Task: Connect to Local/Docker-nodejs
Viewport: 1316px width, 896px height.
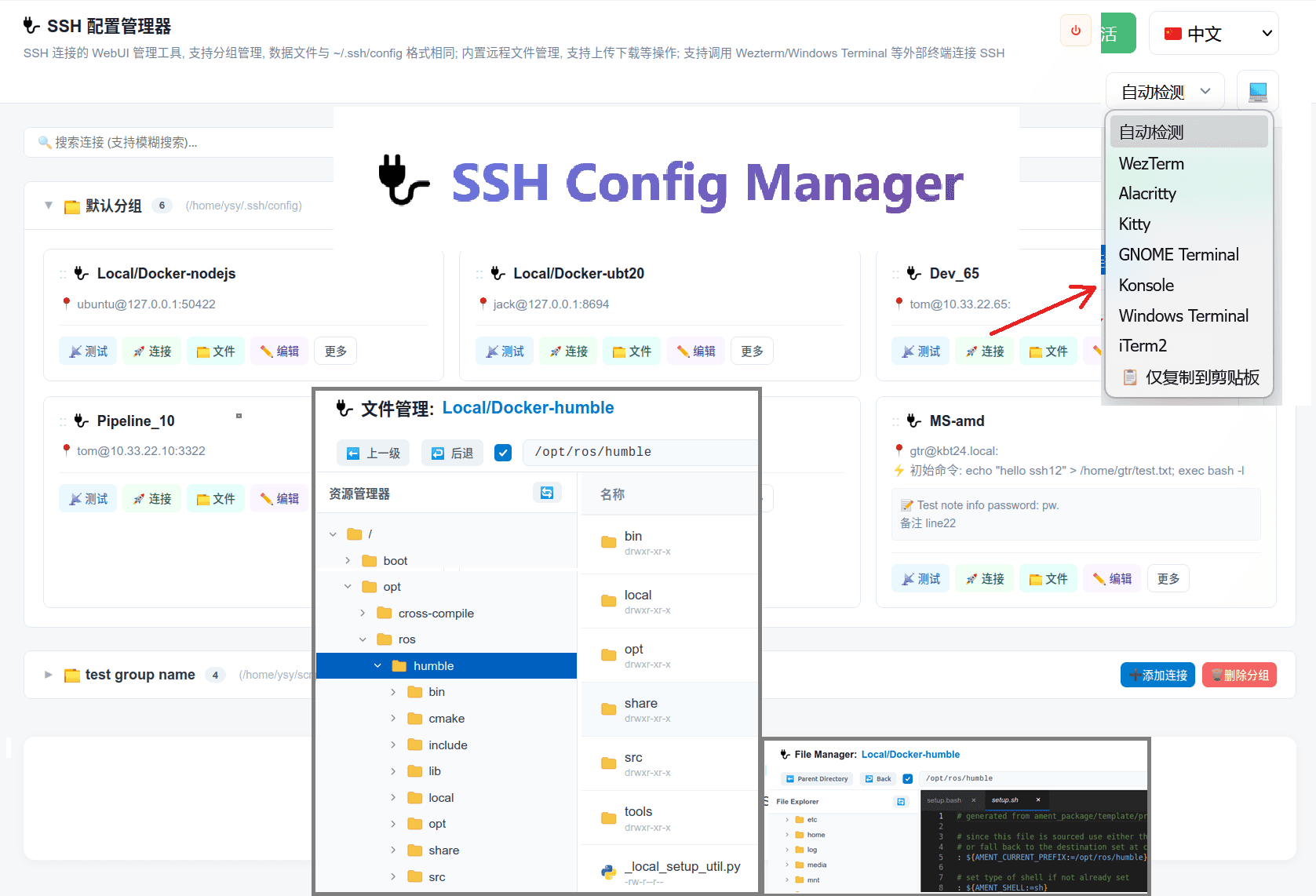Action: (x=152, y=351)
